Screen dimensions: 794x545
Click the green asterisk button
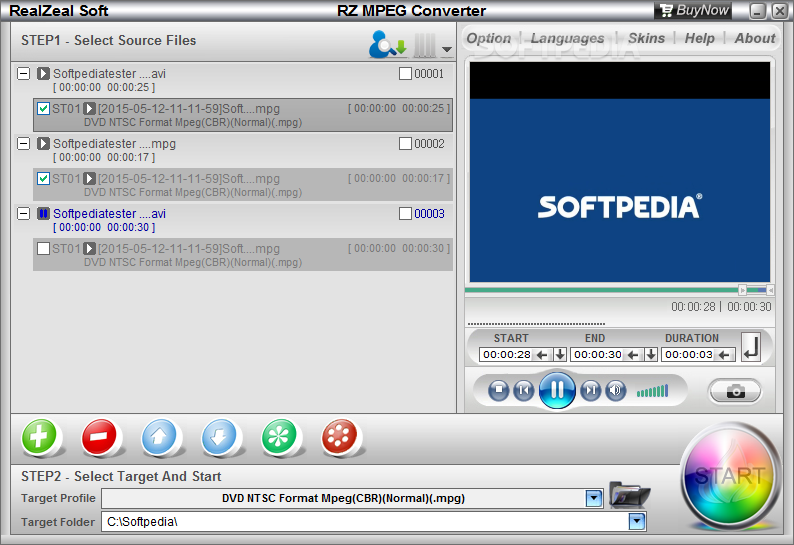[x=279, y=437]
